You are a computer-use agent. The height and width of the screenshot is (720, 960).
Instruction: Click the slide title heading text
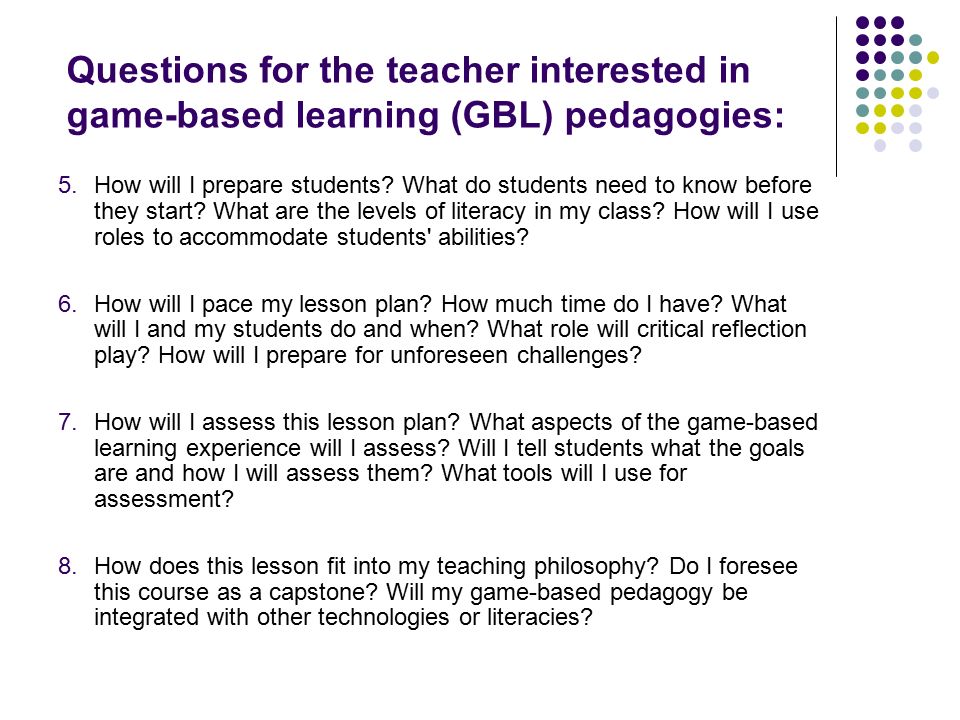426,94
